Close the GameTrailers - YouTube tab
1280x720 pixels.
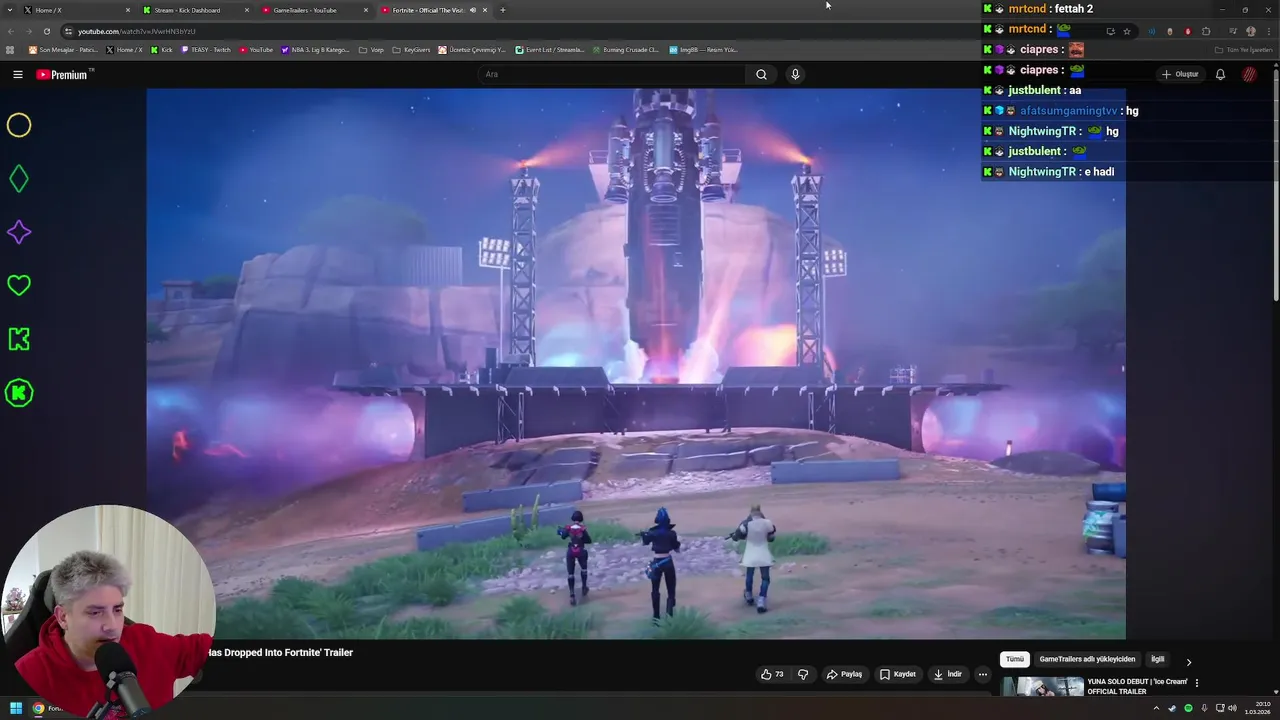pos(366,10)
